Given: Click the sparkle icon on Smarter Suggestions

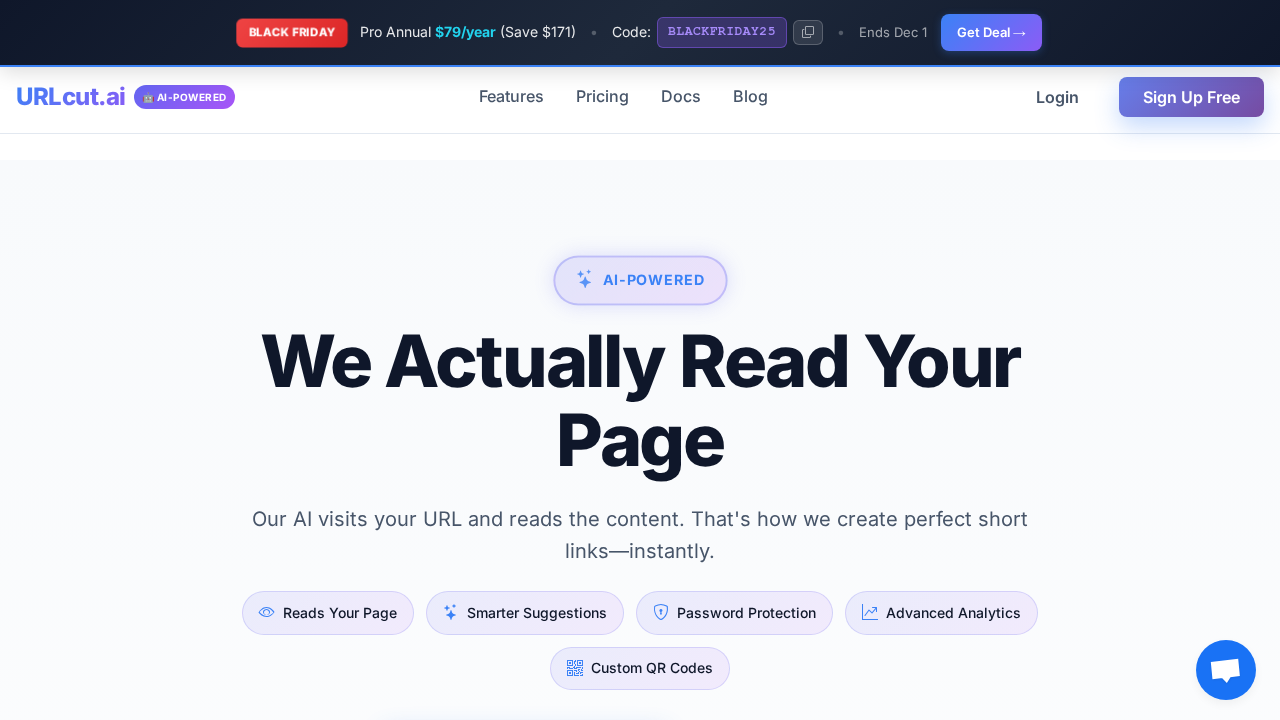Looking at the screenshot, I should (x=450, y=613).
